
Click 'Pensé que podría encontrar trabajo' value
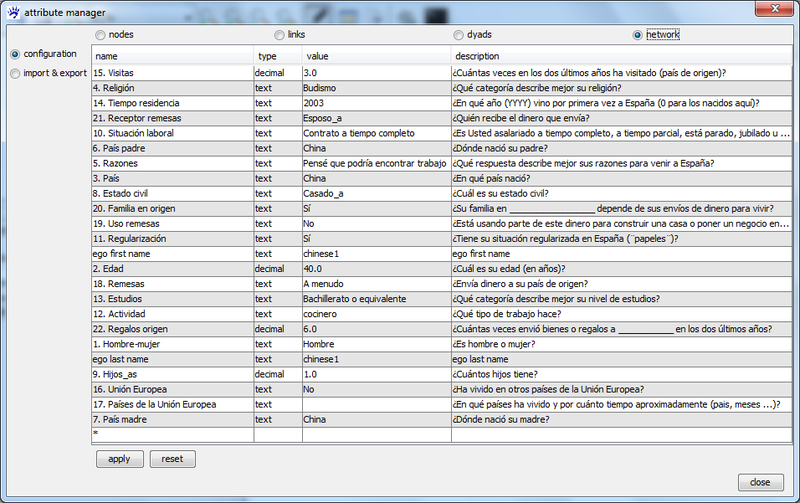(x=377, y=163)
